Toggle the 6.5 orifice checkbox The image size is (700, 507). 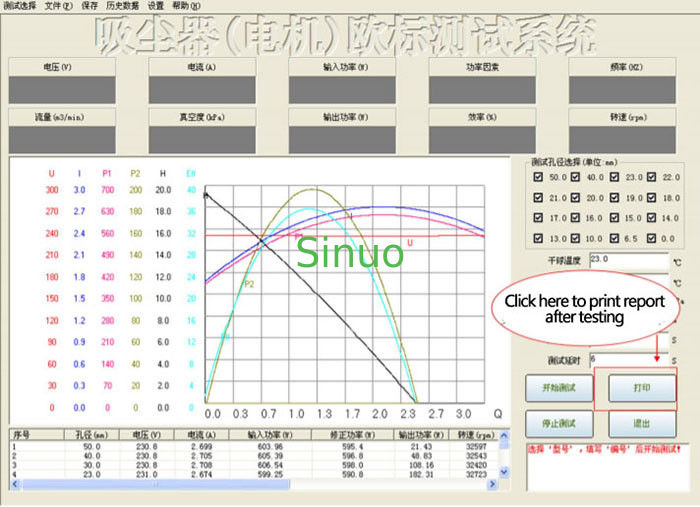click(x=613, y=239)
